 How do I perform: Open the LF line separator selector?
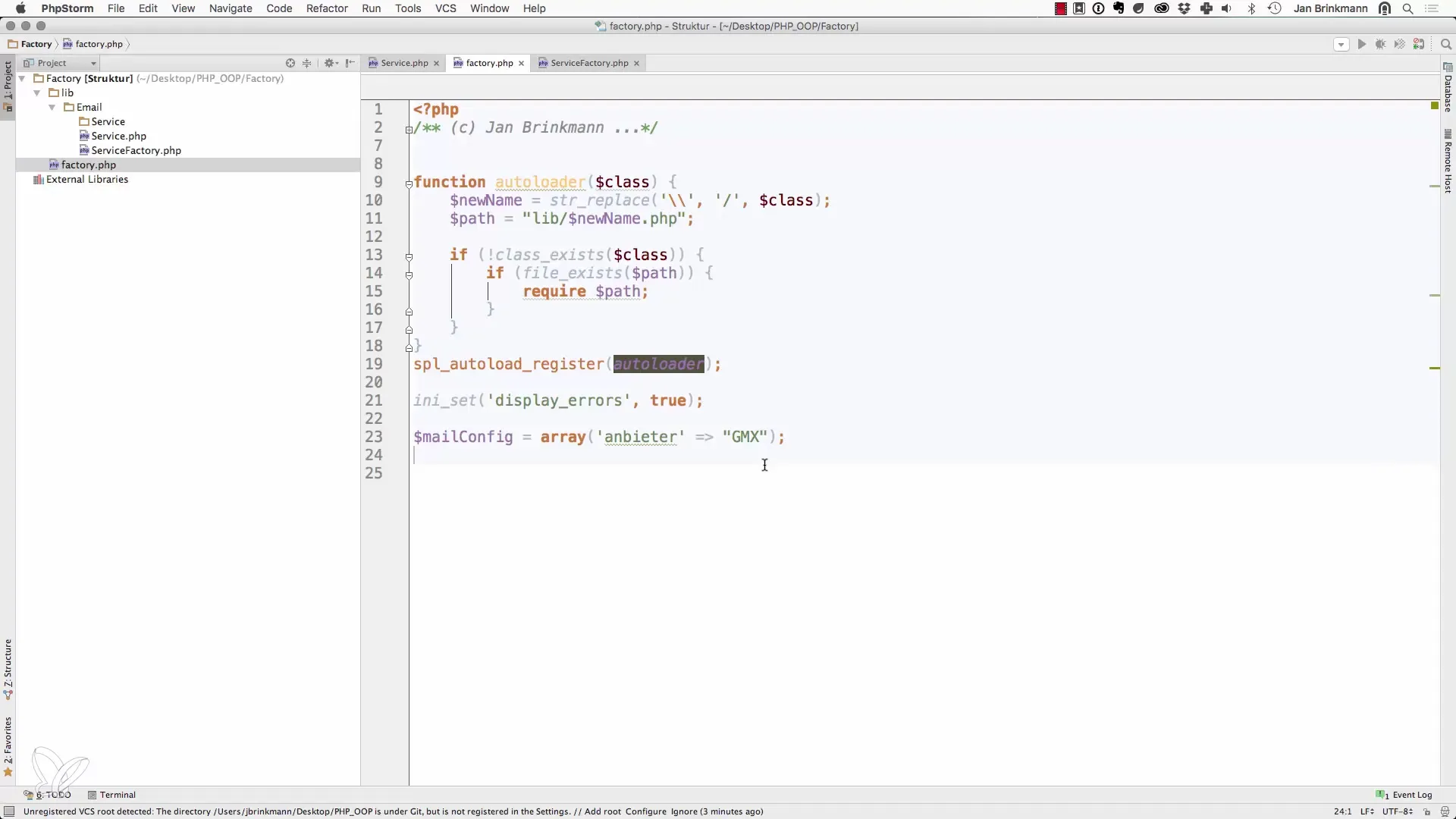click(1367, 811)
